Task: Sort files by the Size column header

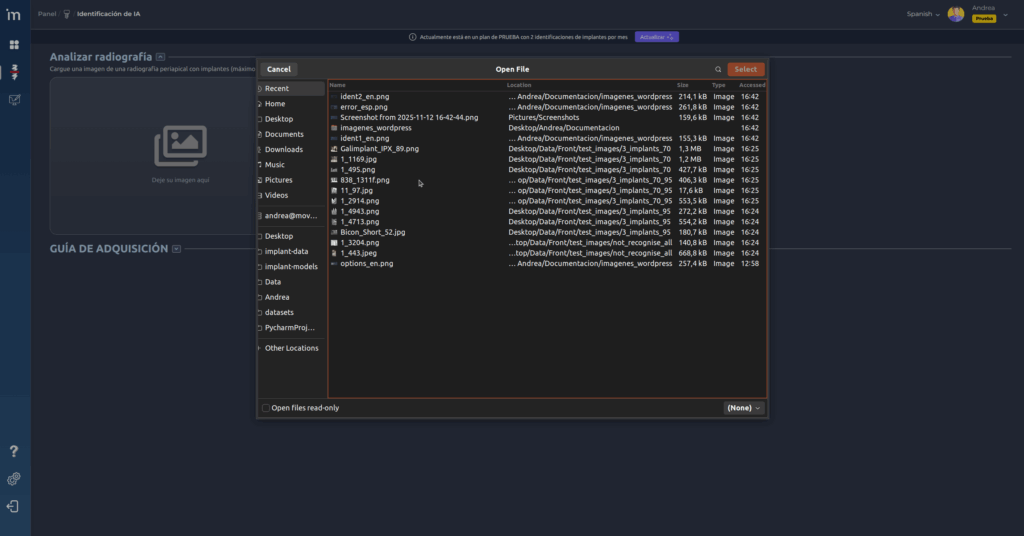Action: (x=683, y=85)
